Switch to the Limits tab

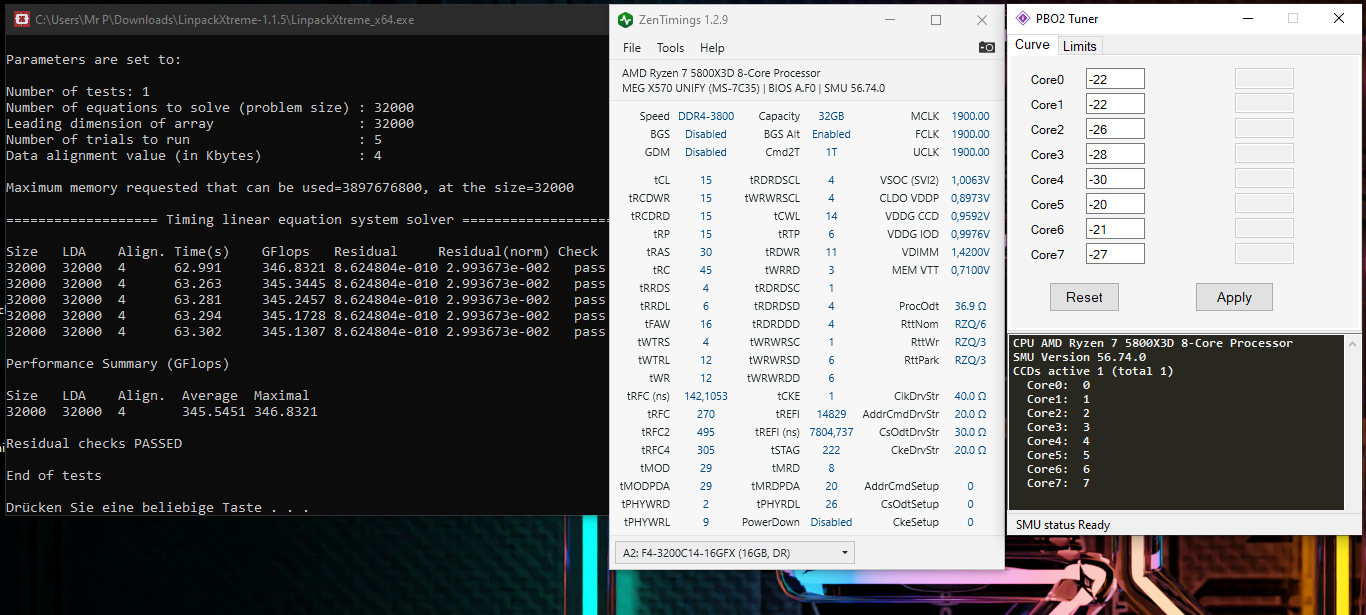(x=1079, y=45)
